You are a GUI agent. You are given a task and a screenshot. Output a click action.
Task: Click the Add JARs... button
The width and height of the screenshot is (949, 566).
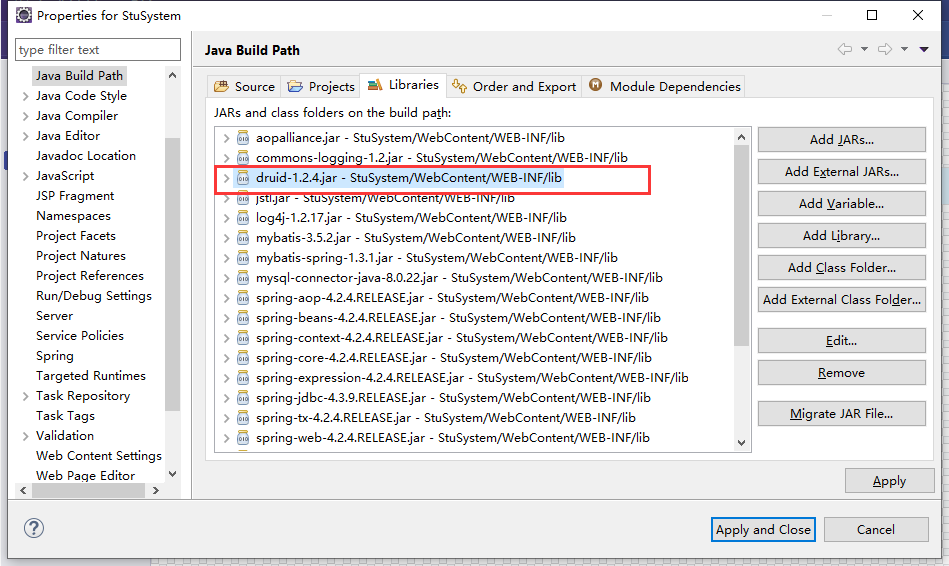coord(841,140)
